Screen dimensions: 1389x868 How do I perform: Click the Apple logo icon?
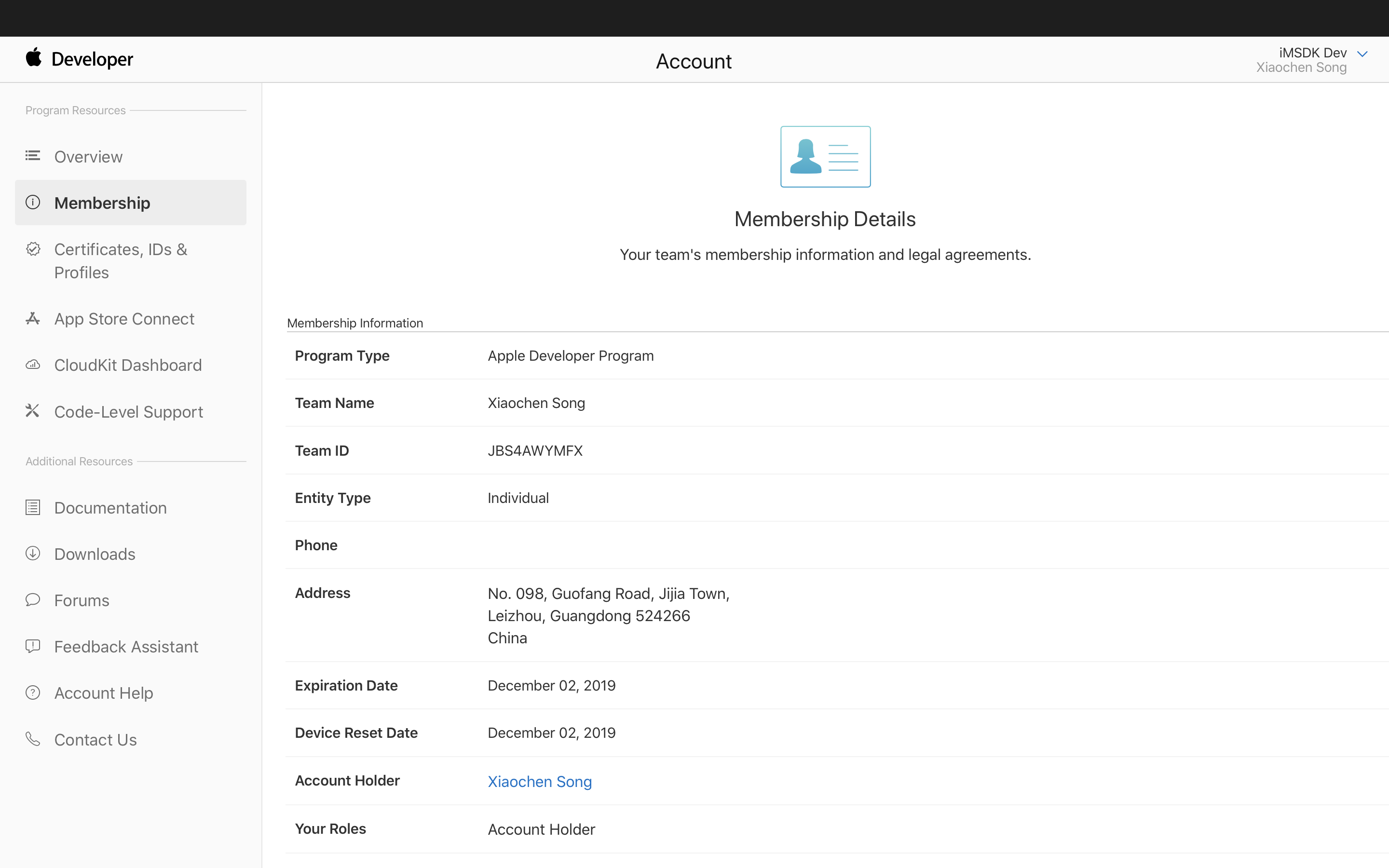34,57
